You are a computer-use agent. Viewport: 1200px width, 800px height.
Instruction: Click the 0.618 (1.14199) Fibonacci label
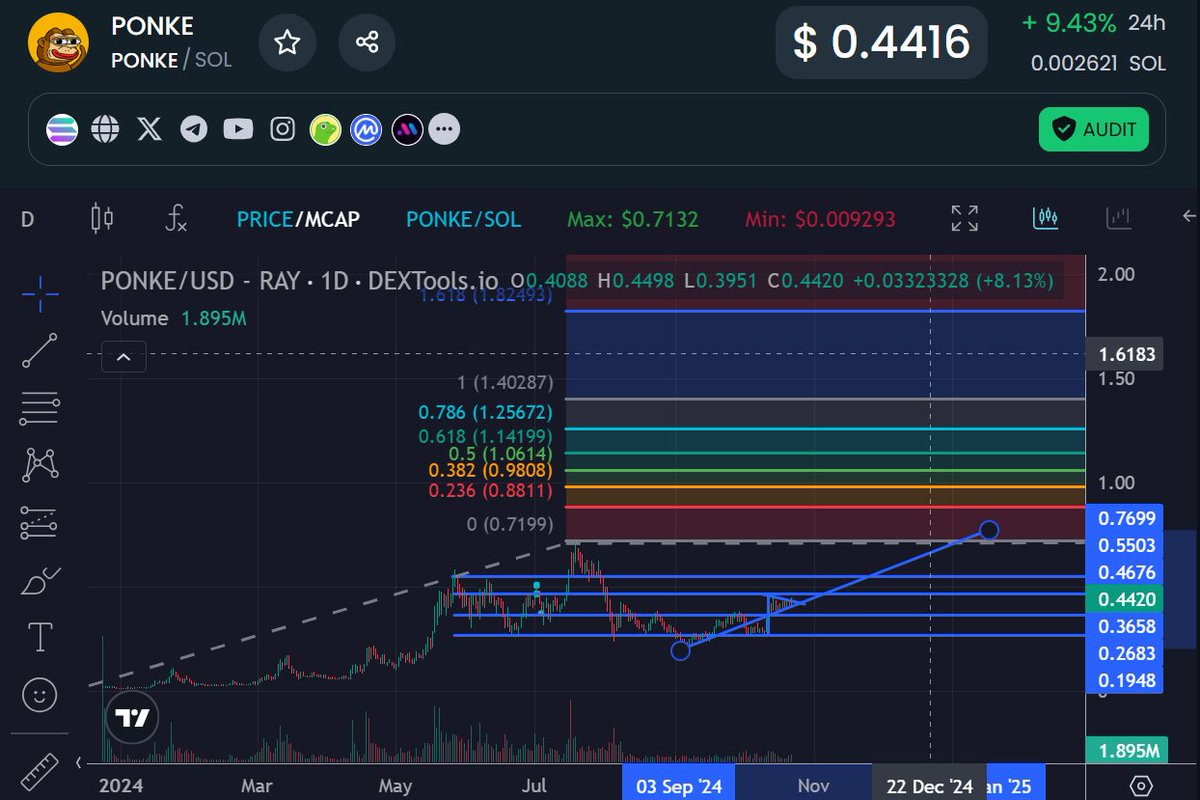pos(485,435)
